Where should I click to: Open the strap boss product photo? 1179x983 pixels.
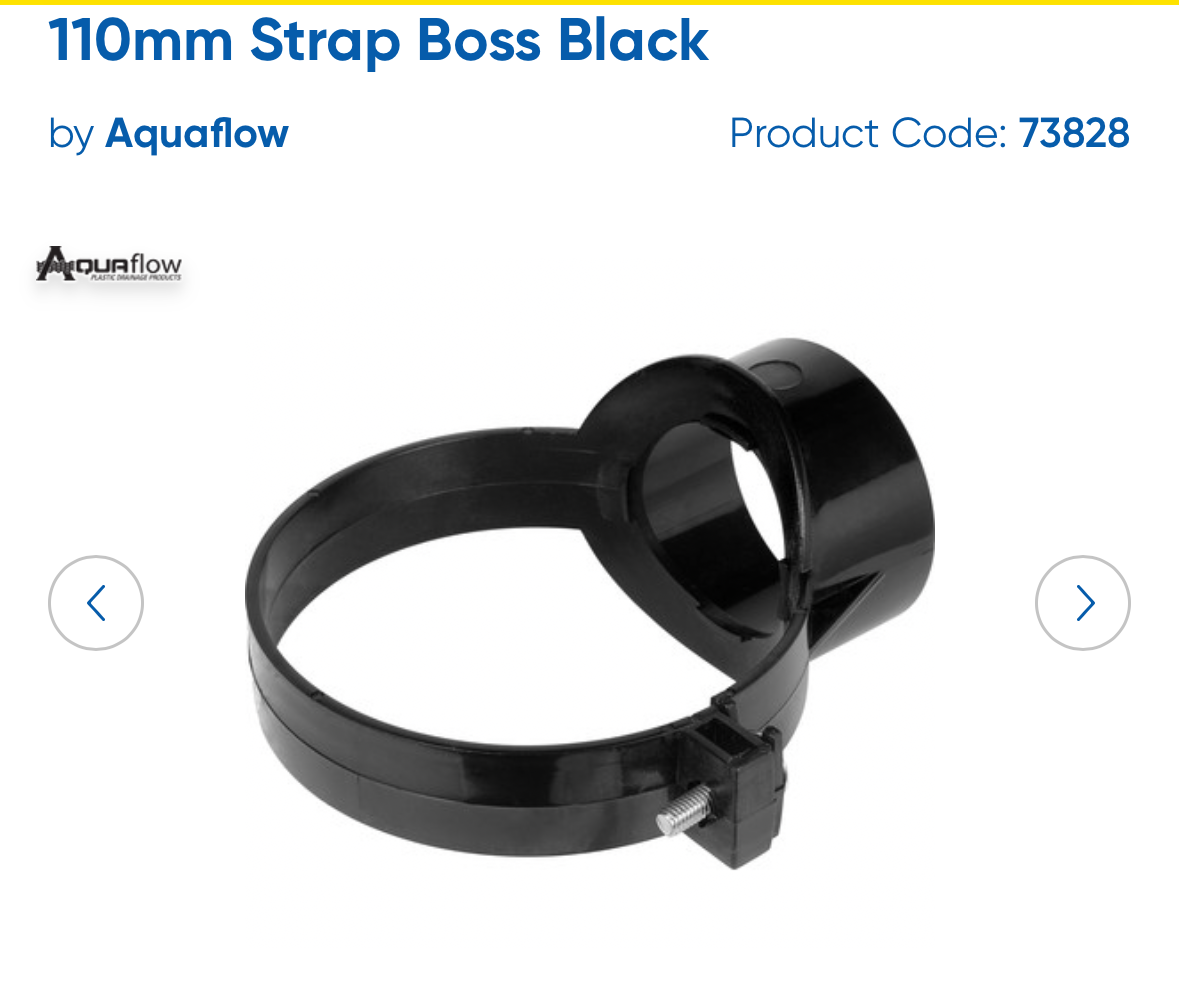(x=590, y=604)
